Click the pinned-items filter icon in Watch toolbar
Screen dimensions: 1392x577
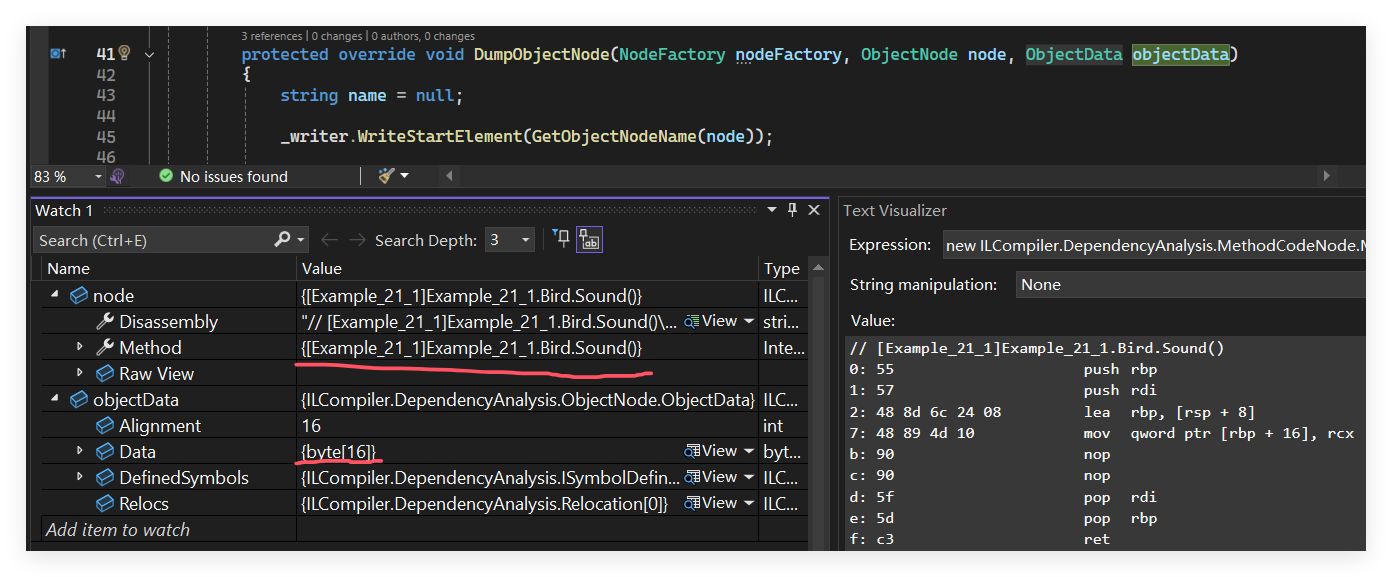[x=561, y=239]
